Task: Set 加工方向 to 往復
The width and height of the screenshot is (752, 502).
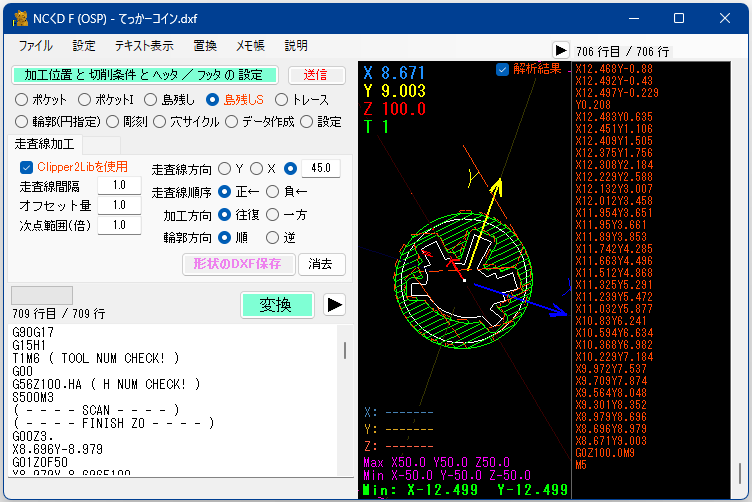Action: pyautogui.click(x=224, y=215)
